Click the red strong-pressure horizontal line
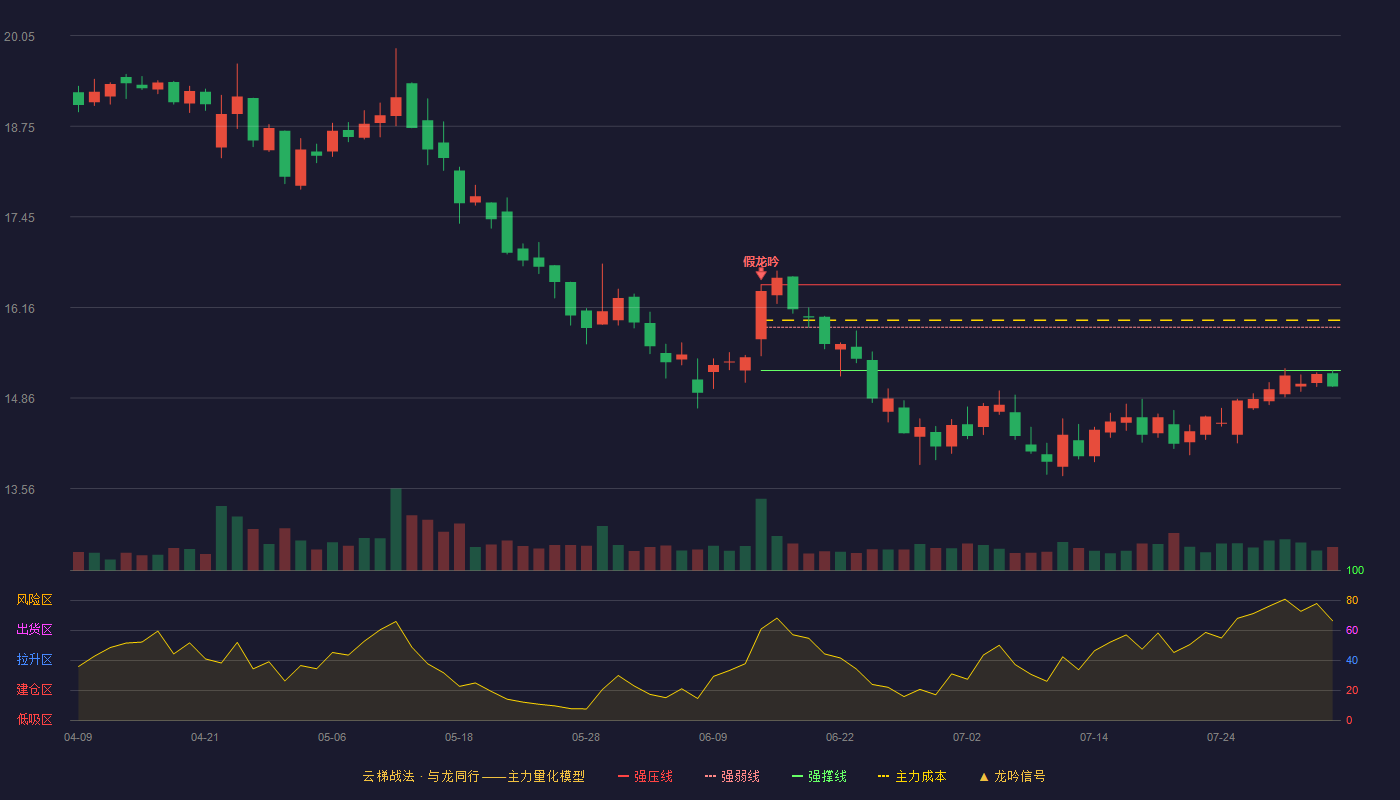 [1050, 285]
